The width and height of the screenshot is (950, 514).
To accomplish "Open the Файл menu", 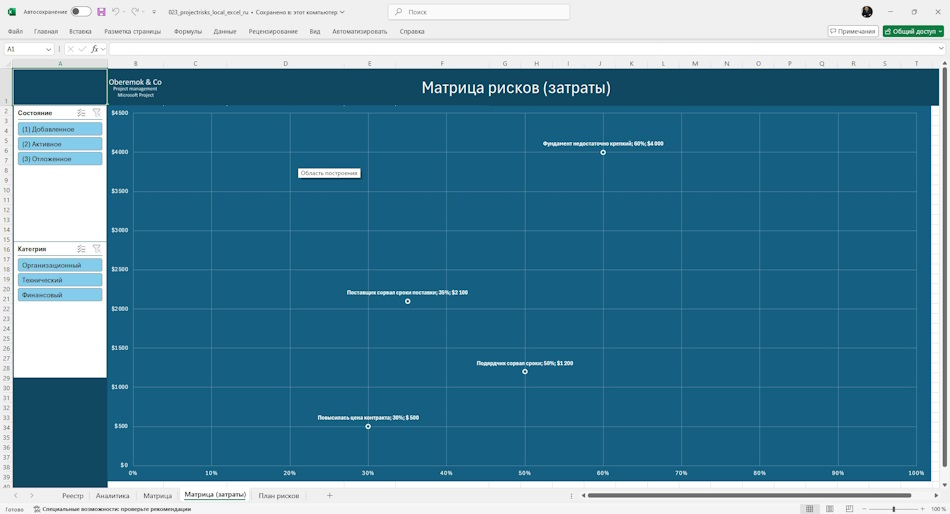I will click(x=15, y=32).
